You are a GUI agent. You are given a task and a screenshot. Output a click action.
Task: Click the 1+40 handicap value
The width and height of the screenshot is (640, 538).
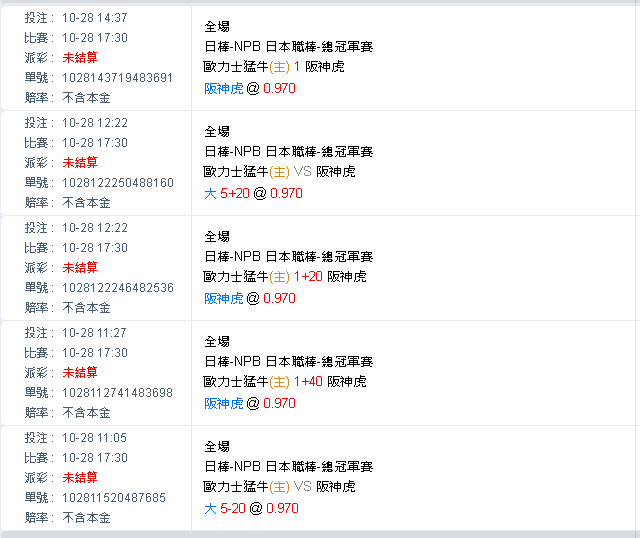[308, 381]
